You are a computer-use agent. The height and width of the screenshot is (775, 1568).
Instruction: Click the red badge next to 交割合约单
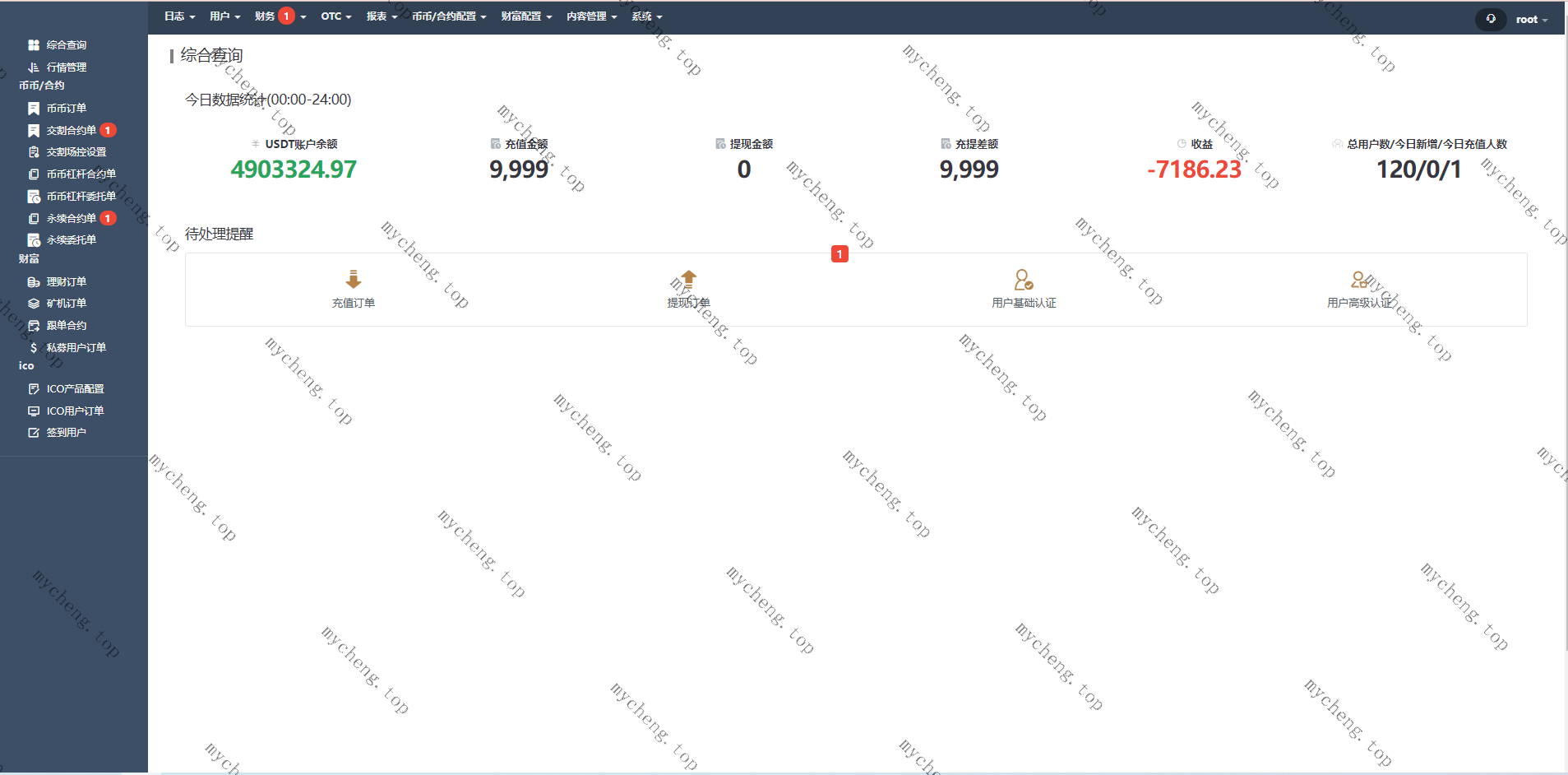pos(108,131)
